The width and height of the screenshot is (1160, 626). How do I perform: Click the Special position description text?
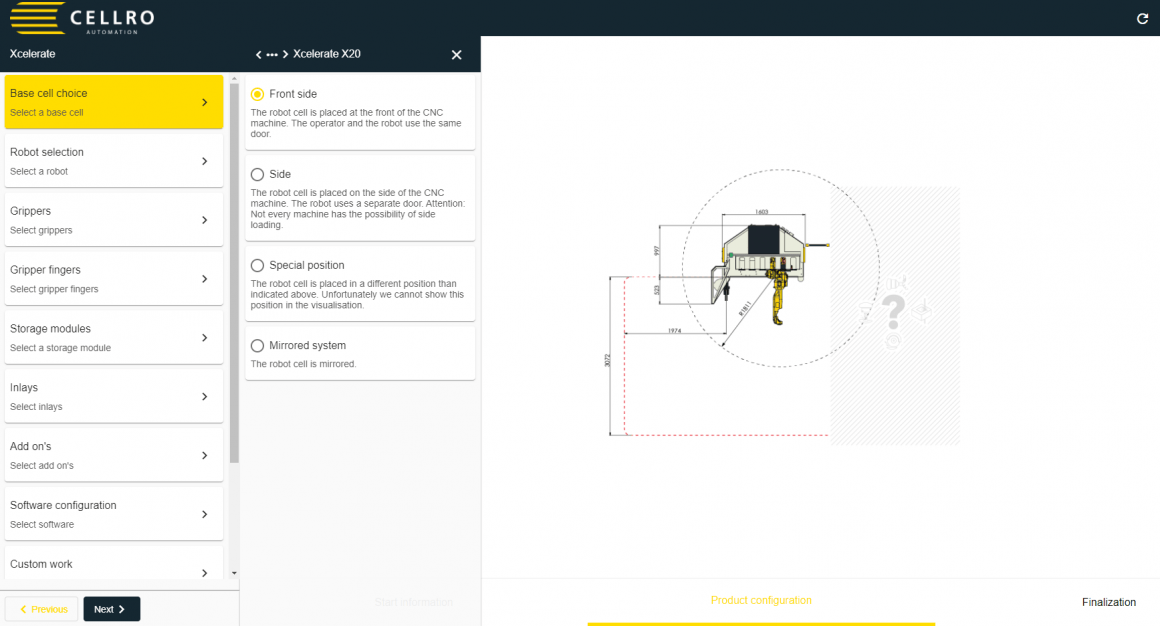[357, 295]
